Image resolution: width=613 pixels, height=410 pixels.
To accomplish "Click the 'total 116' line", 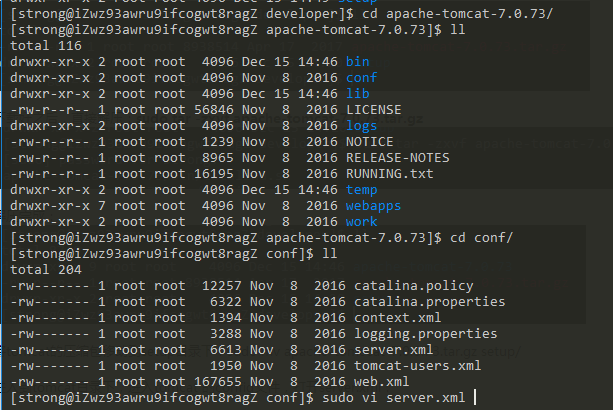I will (46, 46).
